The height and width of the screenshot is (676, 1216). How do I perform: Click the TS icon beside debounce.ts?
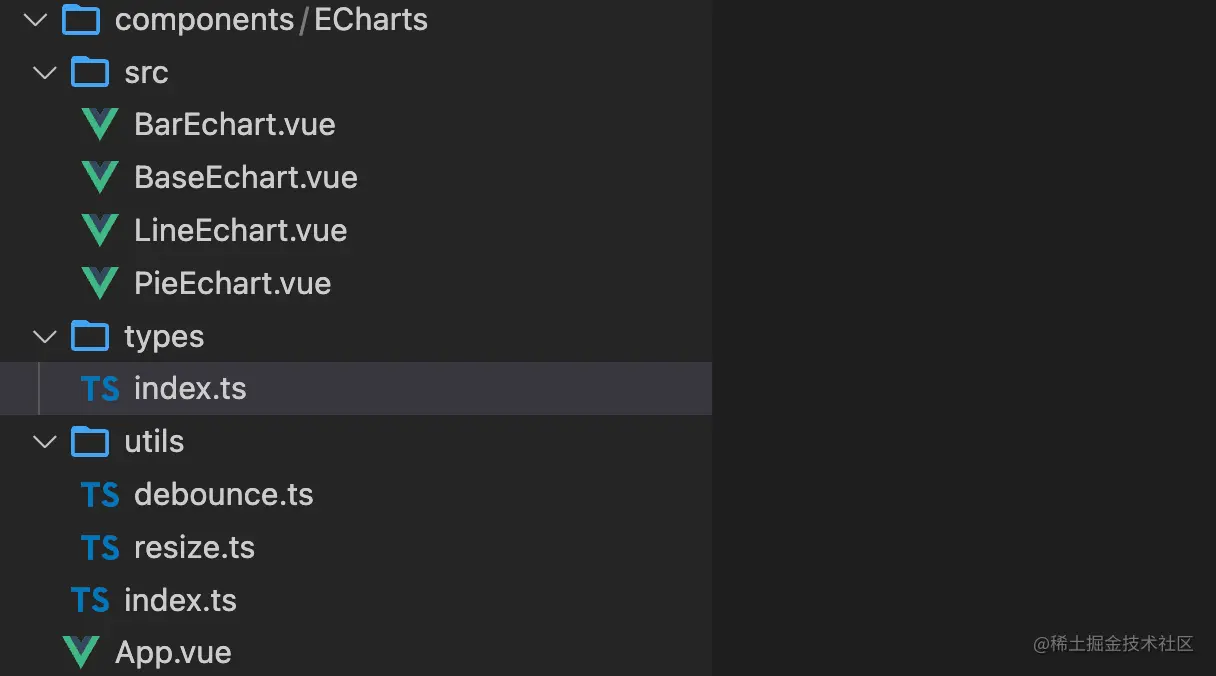coord(100,495)
